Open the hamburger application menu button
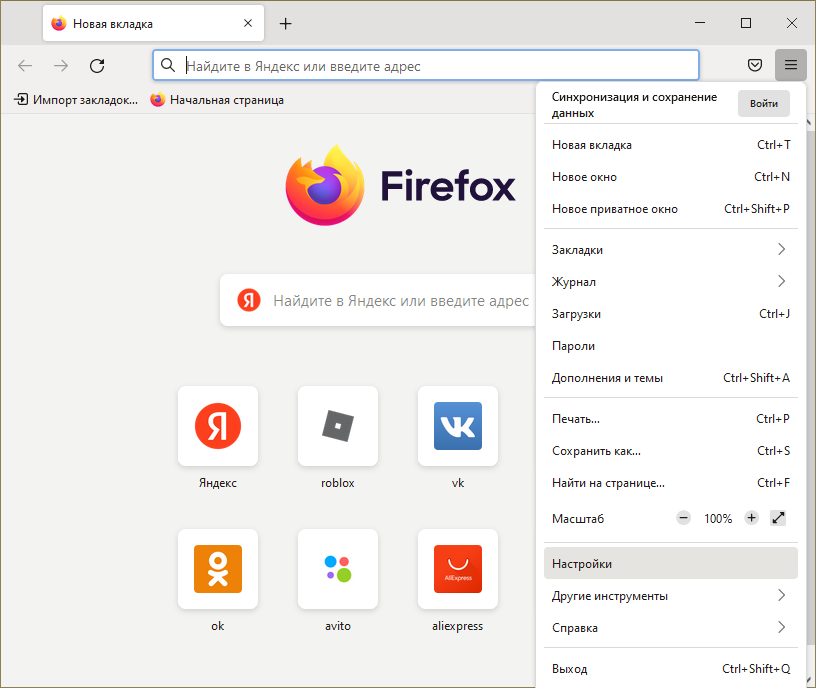 [790, 65]
